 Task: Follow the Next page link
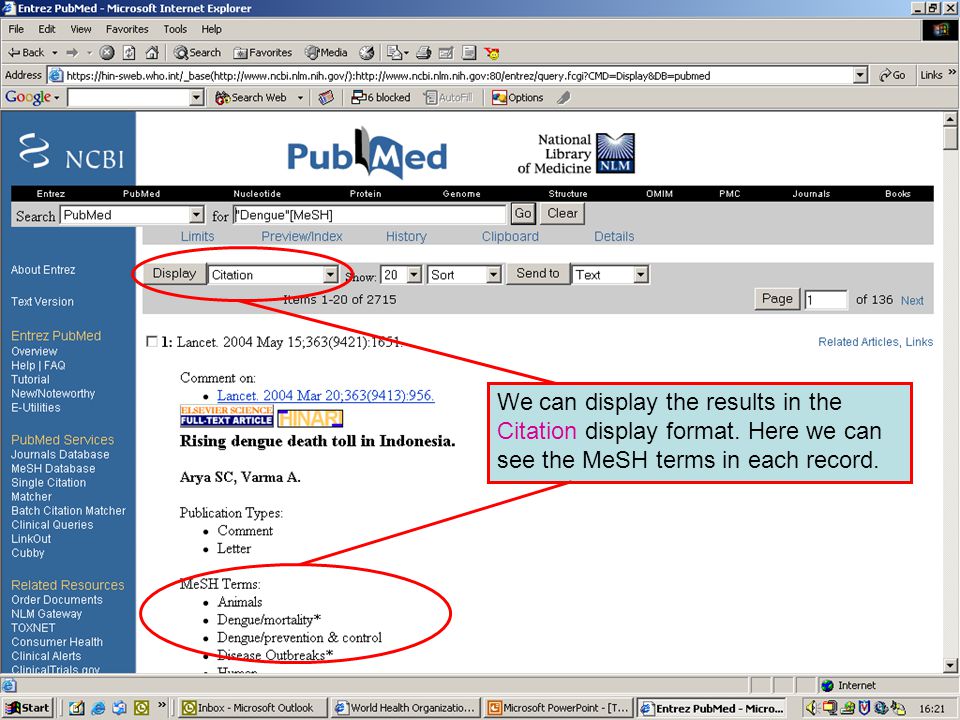(x=912, y=300)
